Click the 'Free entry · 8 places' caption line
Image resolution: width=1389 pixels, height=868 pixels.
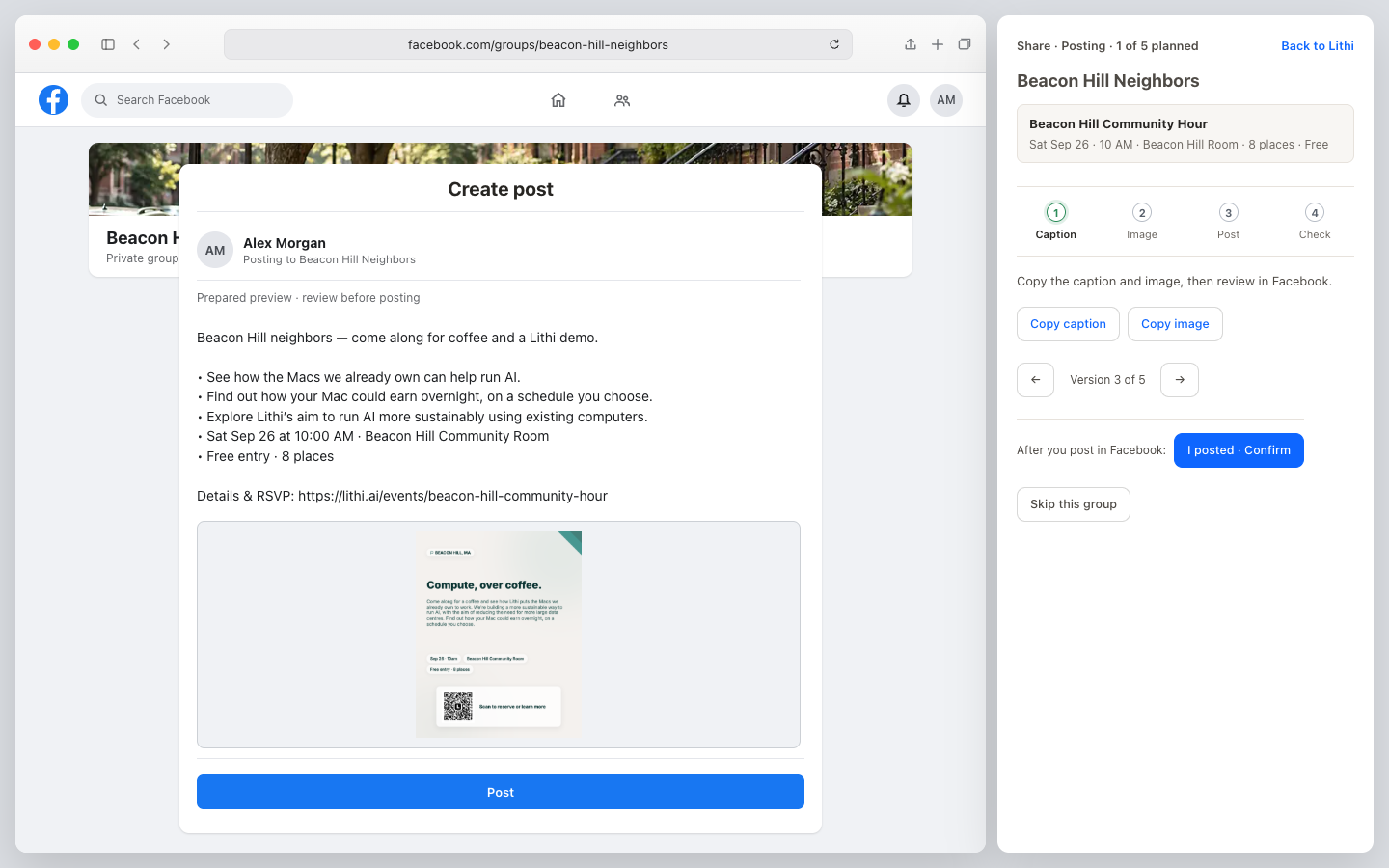coord(265,457)
